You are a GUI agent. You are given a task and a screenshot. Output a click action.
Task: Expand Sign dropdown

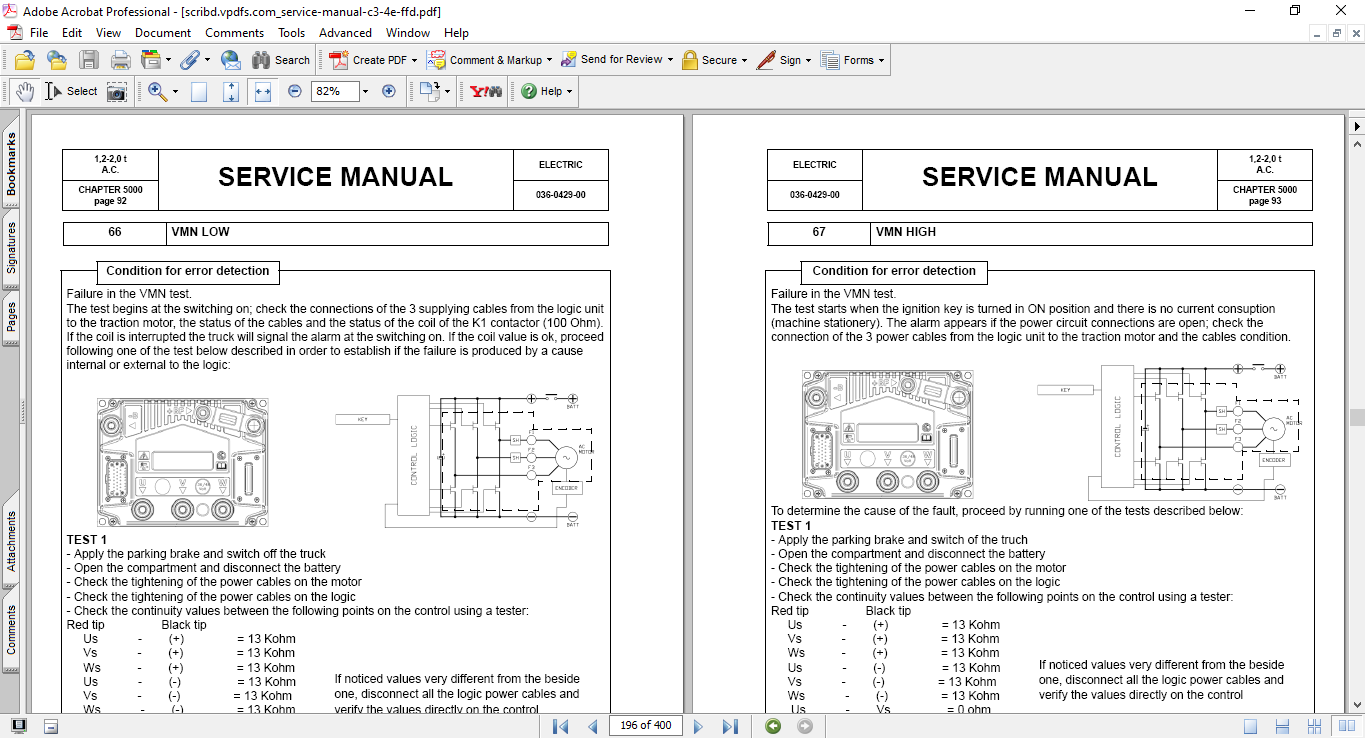pyautogui.click(x=808, y=60)
